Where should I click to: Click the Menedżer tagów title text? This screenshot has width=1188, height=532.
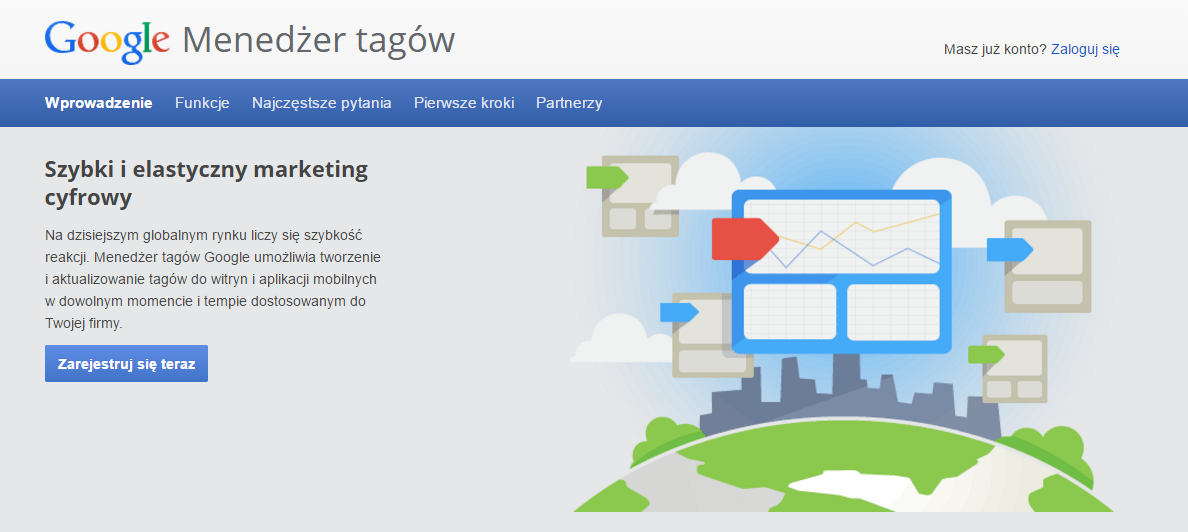coord(319,42)
